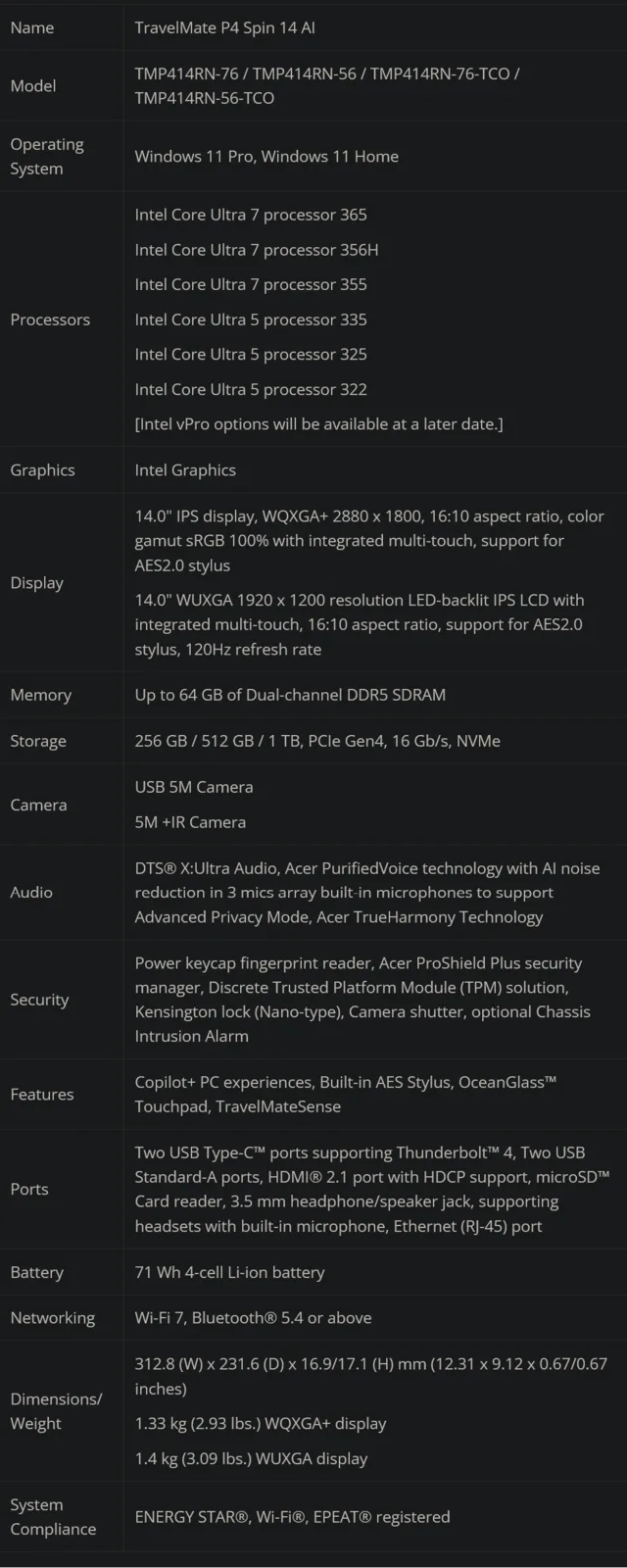Click Intel Core Ultra 7 processor 365
Viewport: 627px width, 1568px height.
(x=251, y=215)
